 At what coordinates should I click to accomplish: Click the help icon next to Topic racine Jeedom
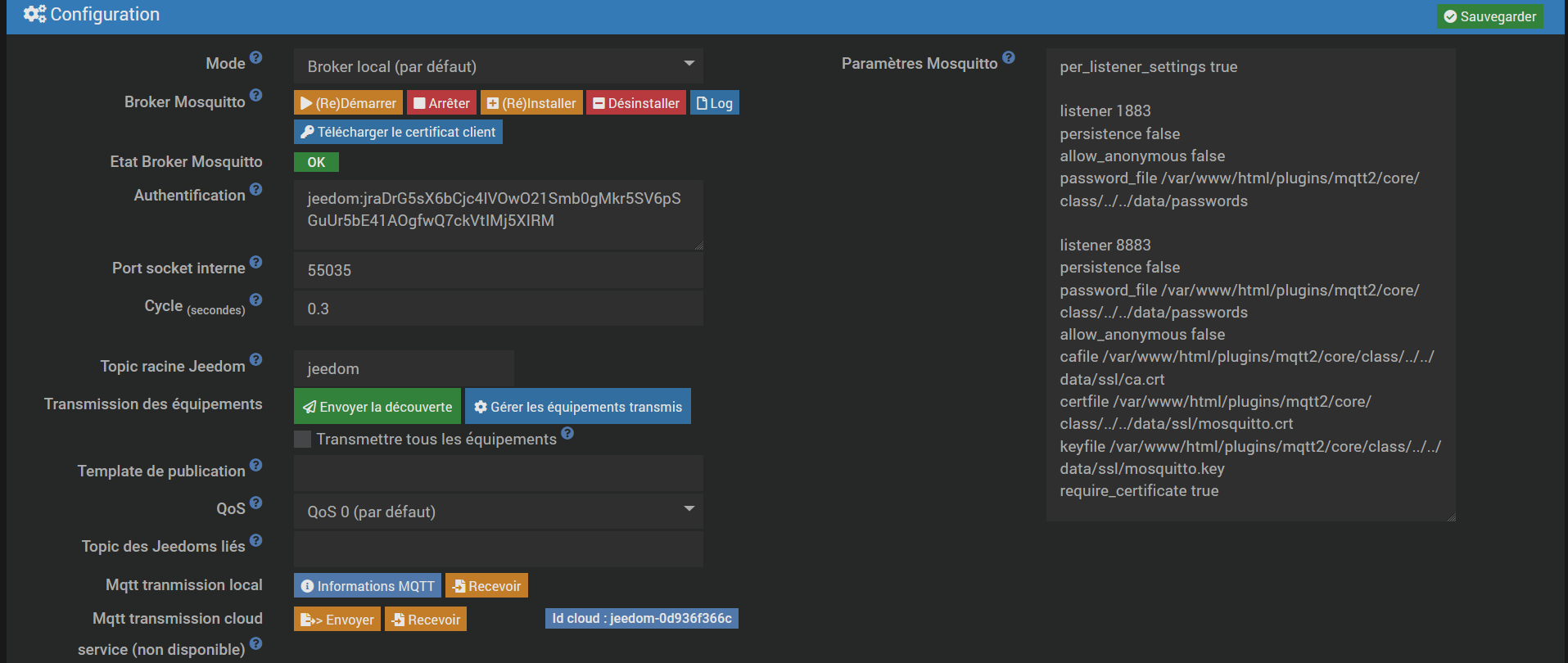tap(255, 360)
